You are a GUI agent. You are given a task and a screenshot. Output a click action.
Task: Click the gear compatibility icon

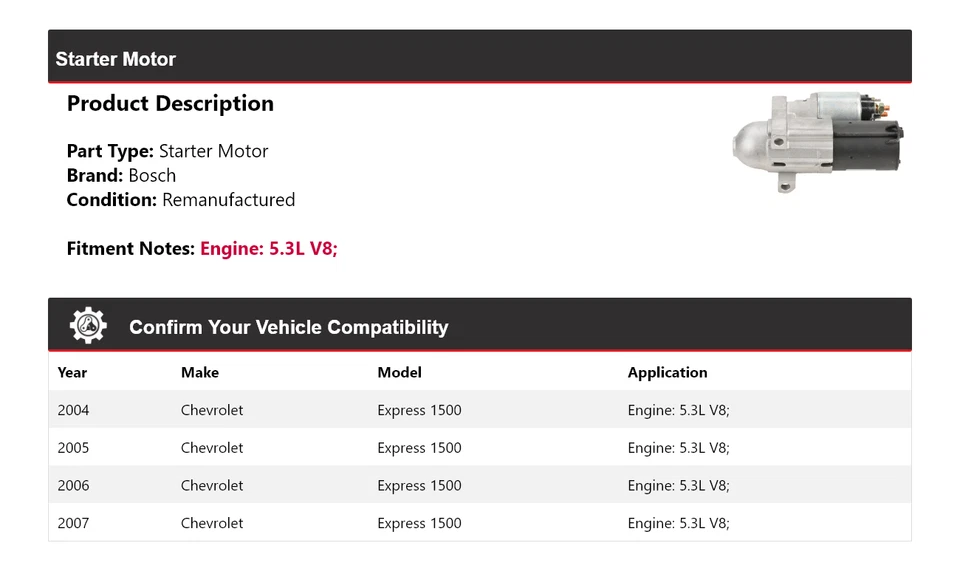pyautogui.click(x=88, y=326)
